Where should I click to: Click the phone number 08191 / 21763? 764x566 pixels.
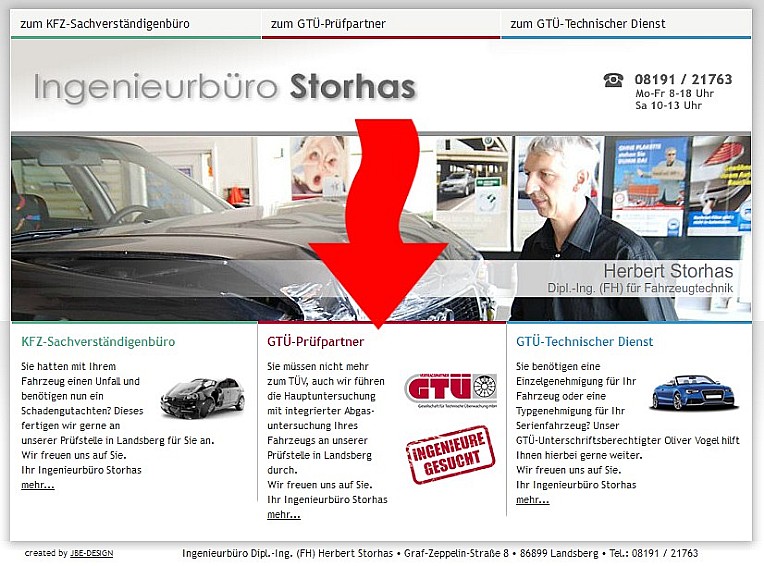pos(683,79)
